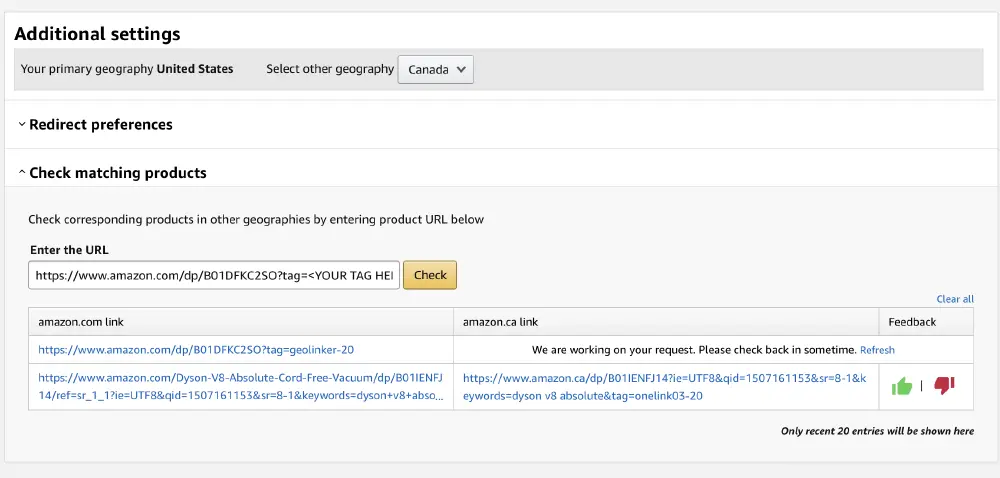This screenshot has height=478, width=1000.
Task: Click the amazon.ca link column header
Action: [x=501, y=322]
